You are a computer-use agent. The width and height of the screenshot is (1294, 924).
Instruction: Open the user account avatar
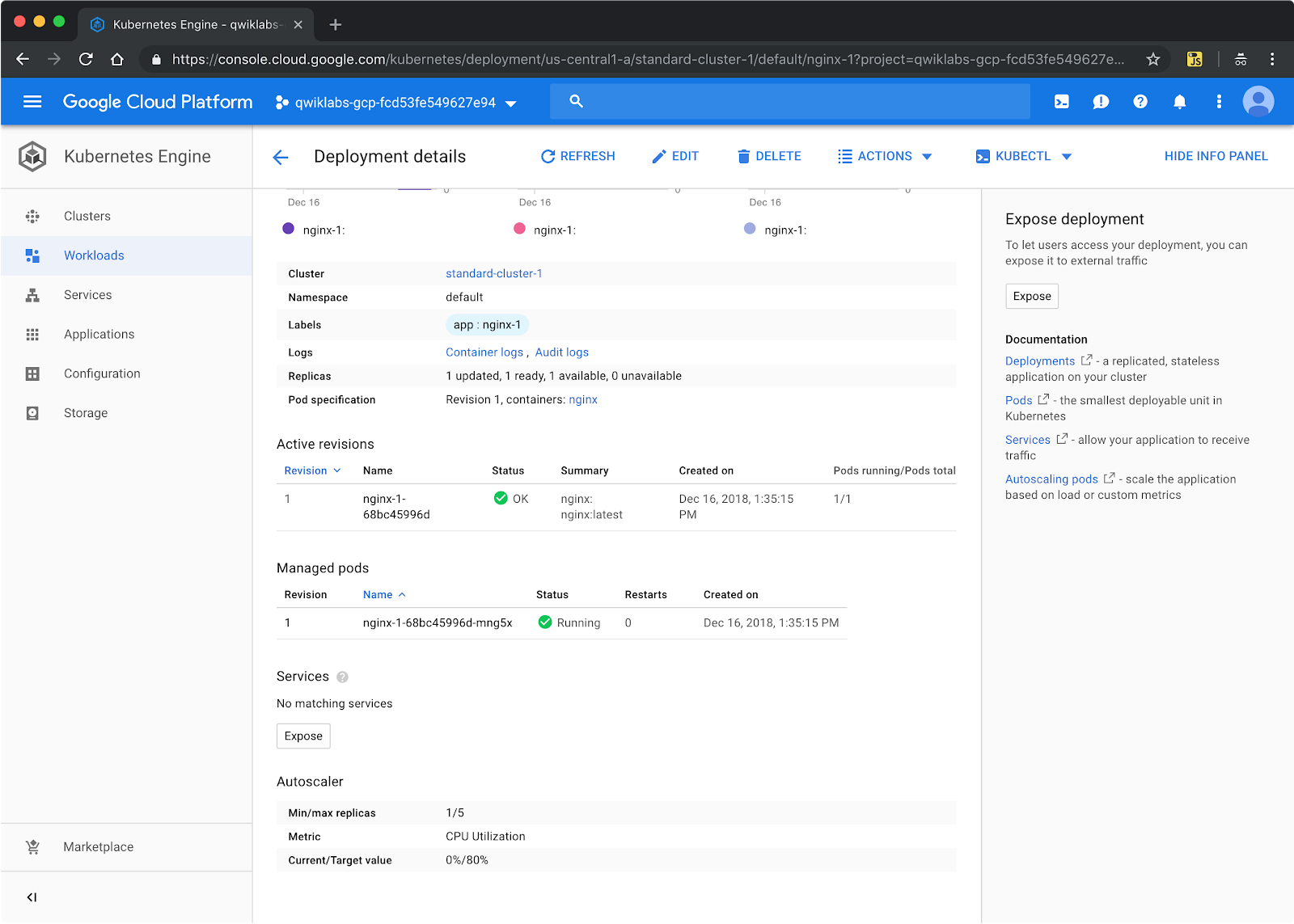click(1258, 102)
